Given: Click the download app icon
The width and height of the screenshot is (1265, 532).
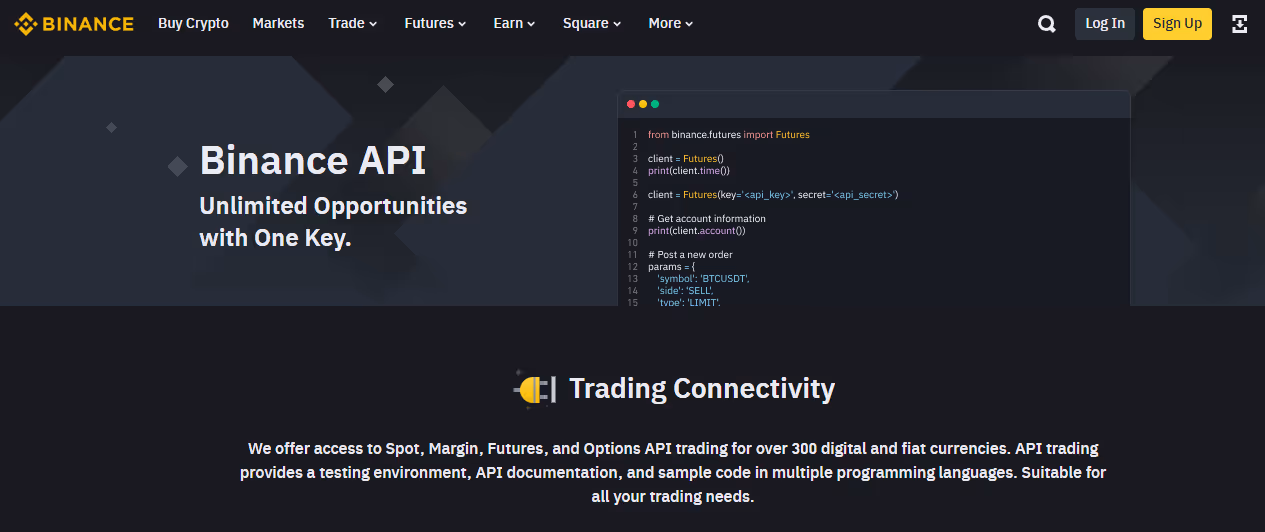Looking at the screenshot, I should (1240, 24).
